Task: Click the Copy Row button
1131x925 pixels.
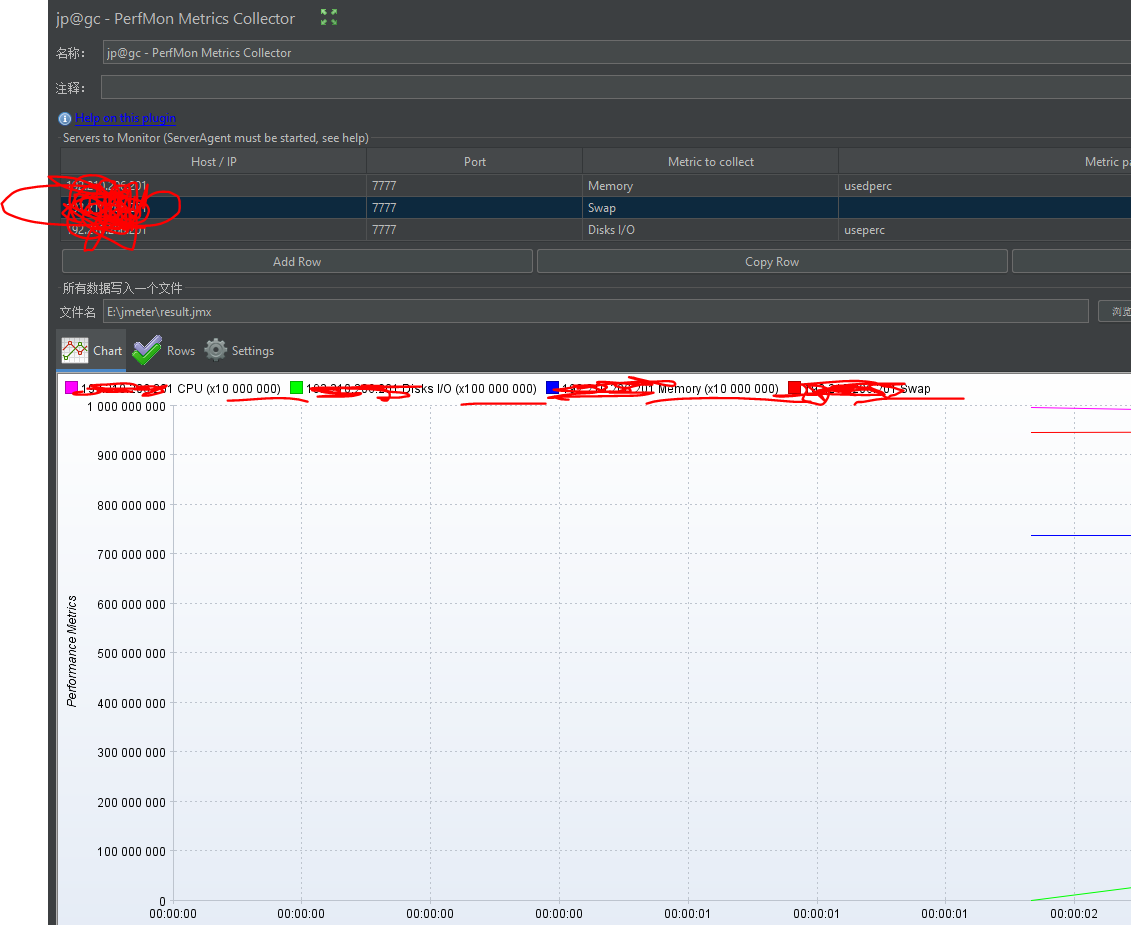Action: (x=772, y=262)
